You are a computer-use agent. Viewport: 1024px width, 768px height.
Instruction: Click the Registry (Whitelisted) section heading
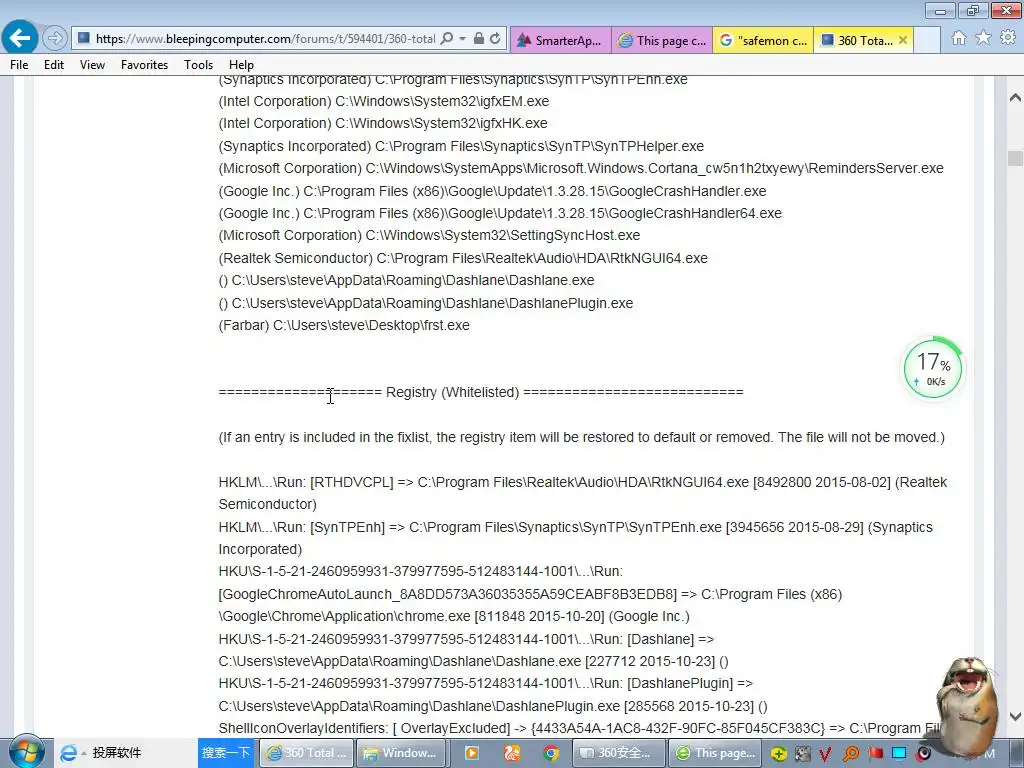(481, 392)
